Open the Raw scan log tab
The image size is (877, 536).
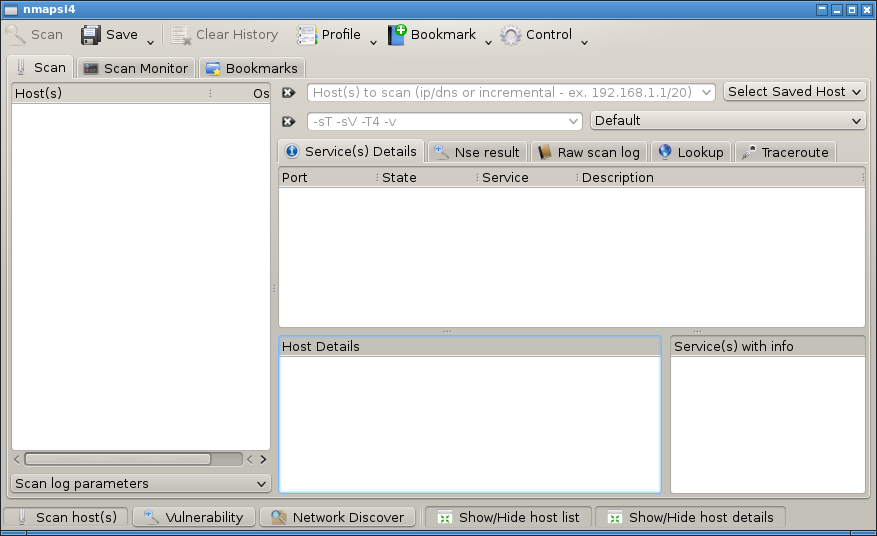point(589,152)
